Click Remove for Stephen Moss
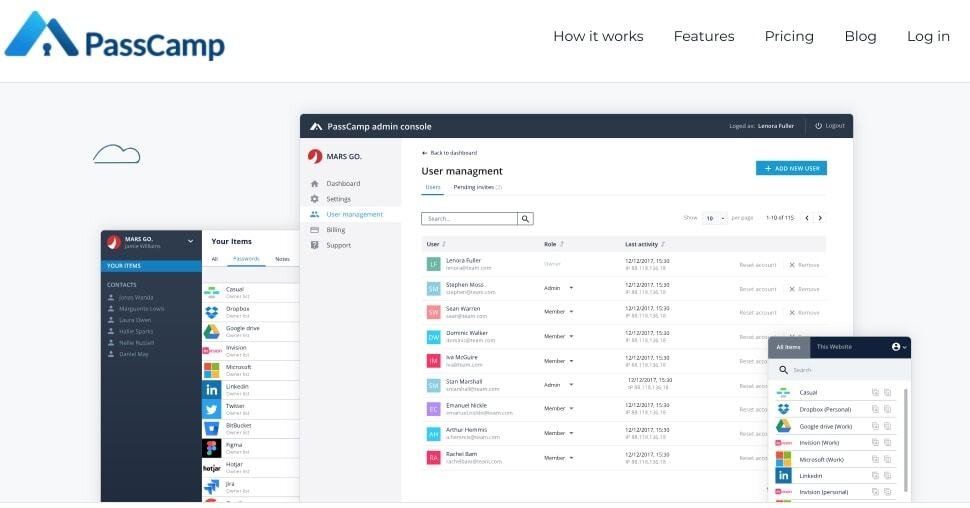 804,289
